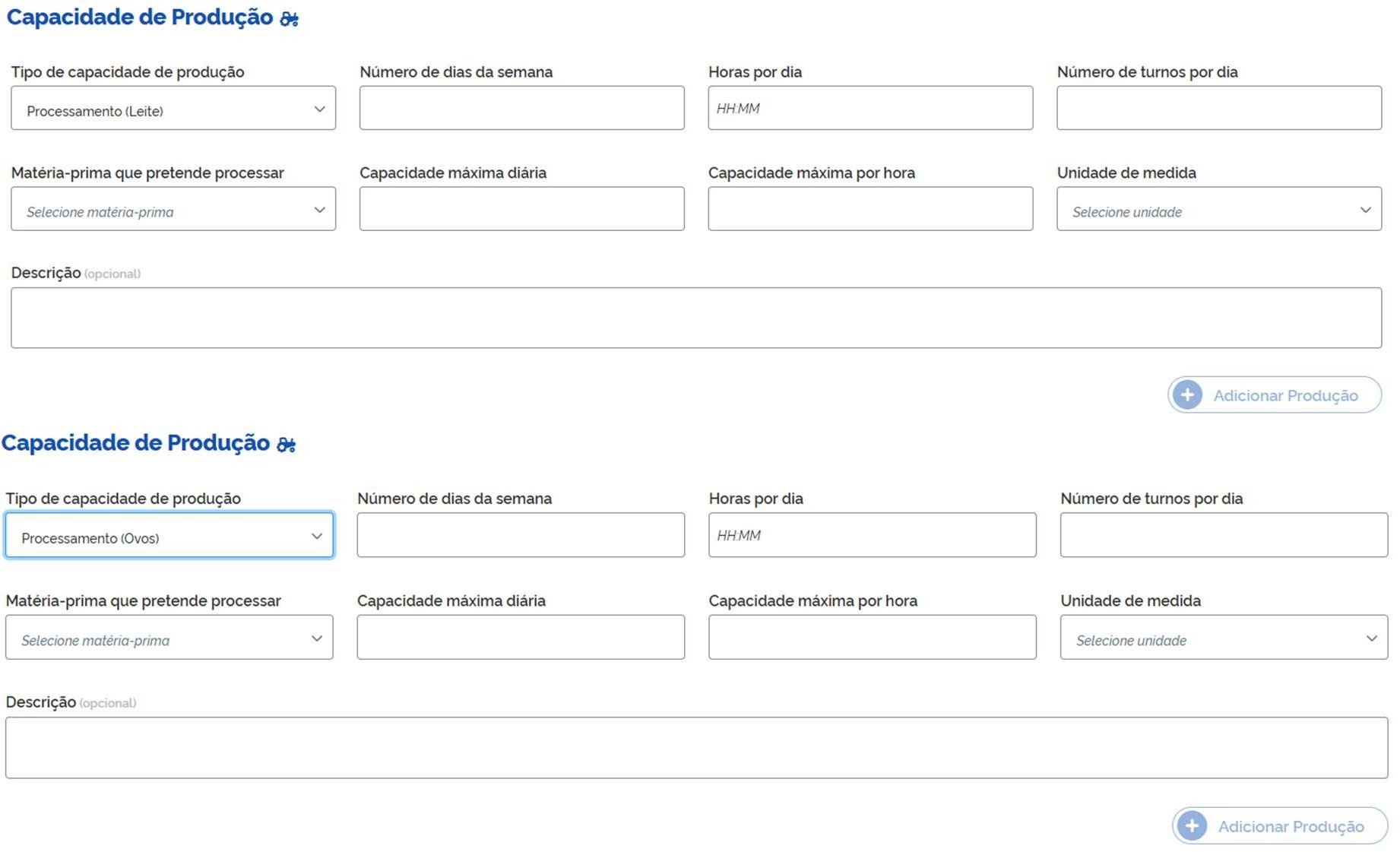
Task: Click the plus icon in the Ovos section's Adicionar Produção
Action: click(x=1192, y=826)
